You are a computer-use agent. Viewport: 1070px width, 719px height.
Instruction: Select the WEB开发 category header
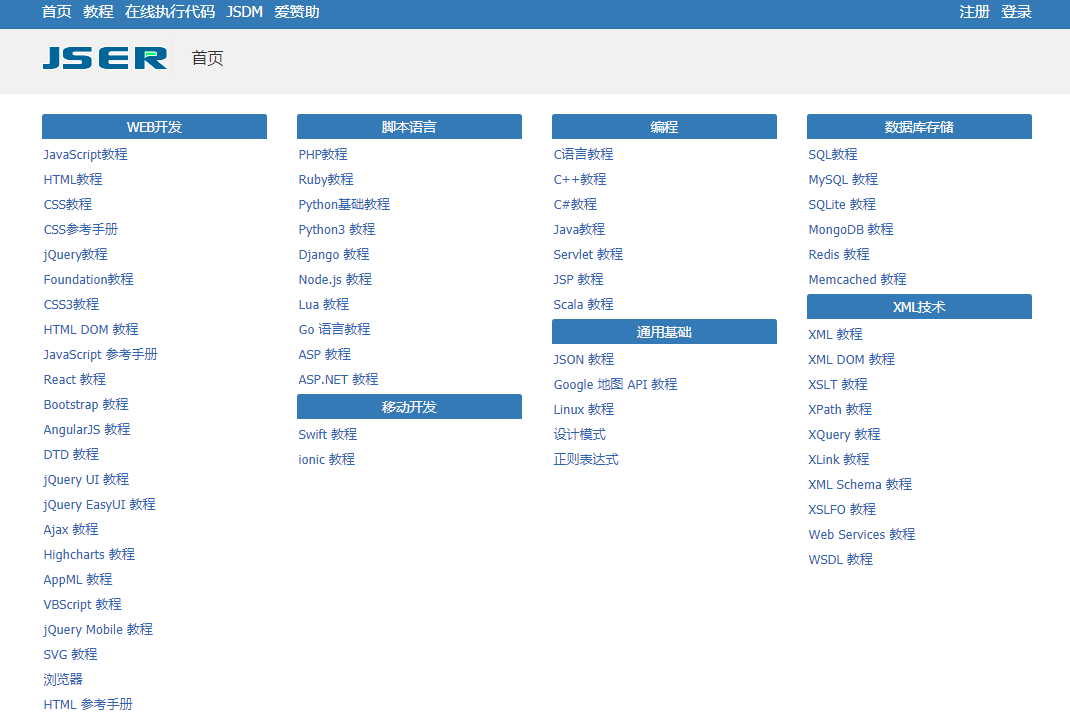pyautogui.click(x=154, y=127)
